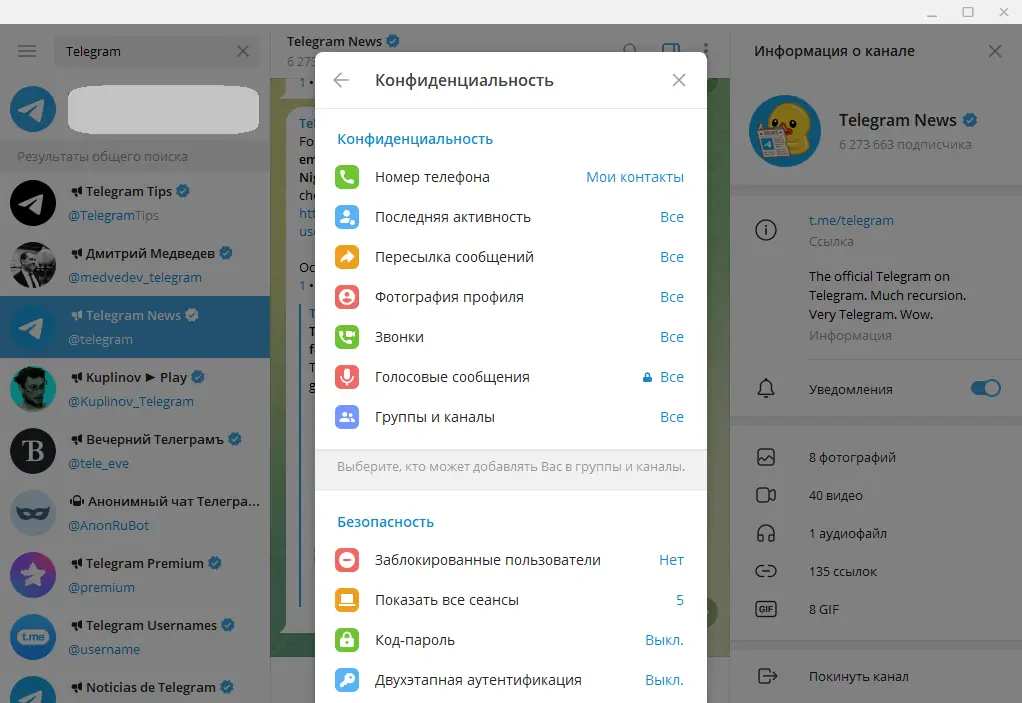Click the bell icon next to Уведомления

(766, 388)
